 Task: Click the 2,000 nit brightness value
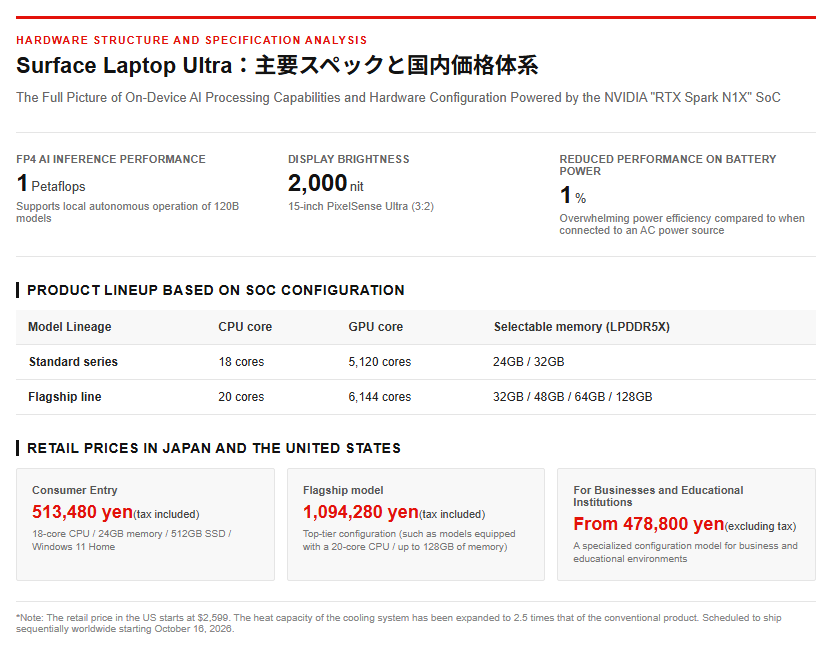326,184
